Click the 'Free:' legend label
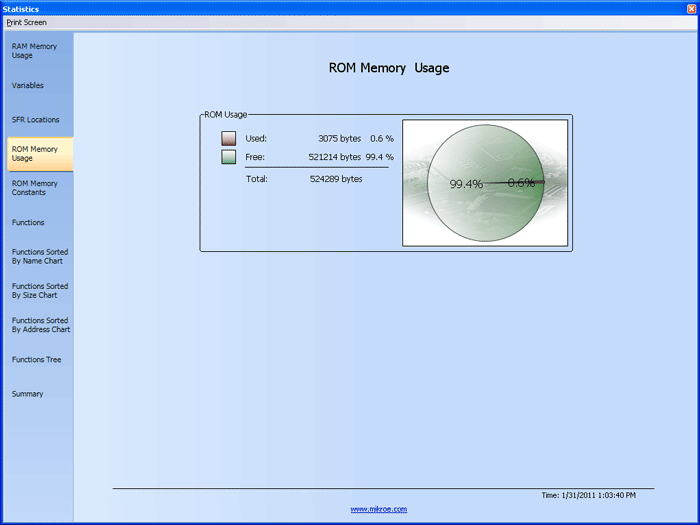The image size is (700, 525). (255, 157)
